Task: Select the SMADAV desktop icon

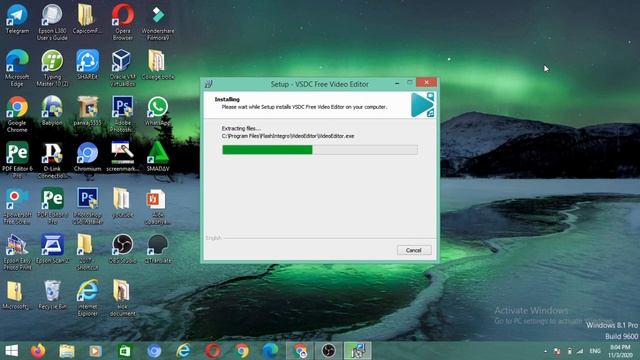Action: [x=158, y=157]
